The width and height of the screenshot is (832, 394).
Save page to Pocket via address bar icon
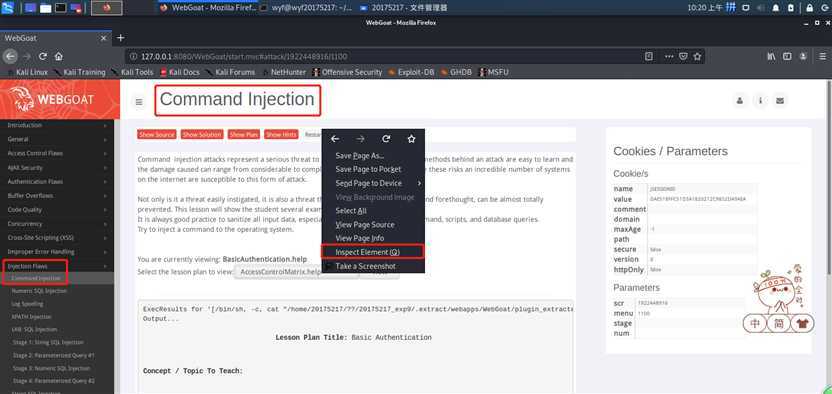(684, 56)
